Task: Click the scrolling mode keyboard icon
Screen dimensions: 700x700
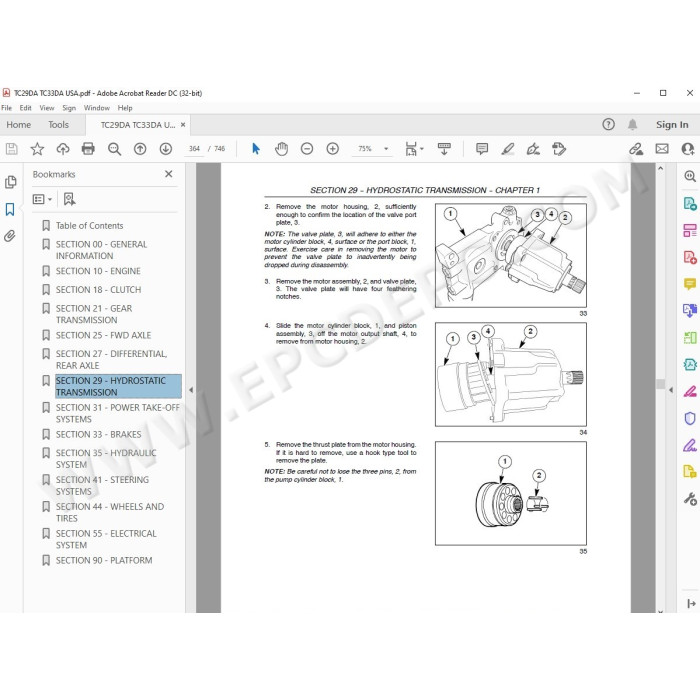Action: (x=444, y=149)
